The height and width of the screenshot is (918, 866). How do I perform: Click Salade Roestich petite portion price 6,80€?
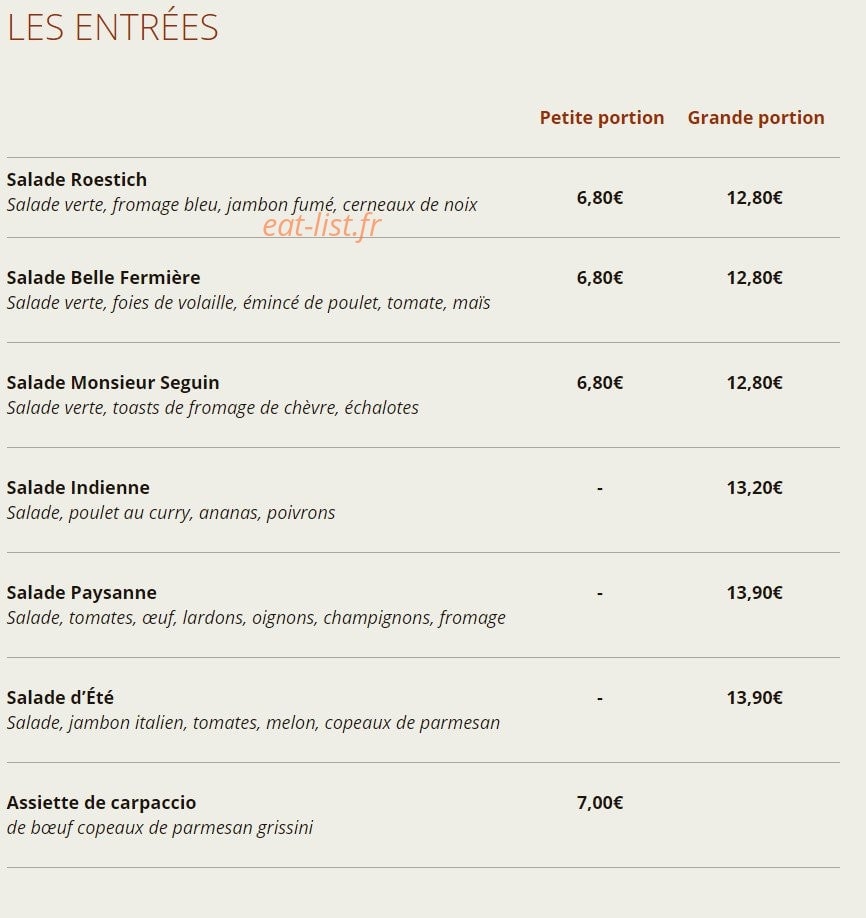point(600,197)
